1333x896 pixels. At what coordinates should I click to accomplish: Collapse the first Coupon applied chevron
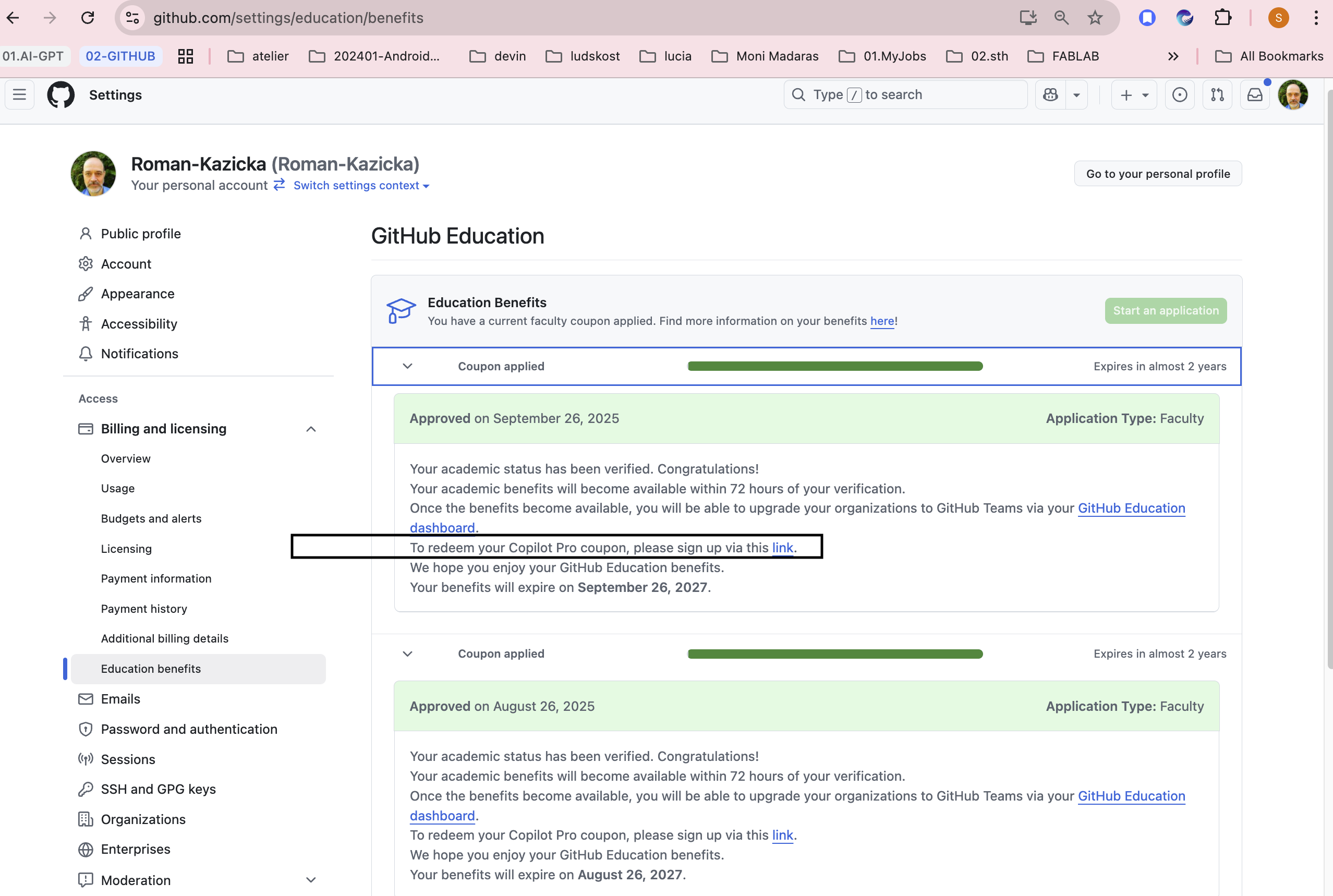pos(407,366)
